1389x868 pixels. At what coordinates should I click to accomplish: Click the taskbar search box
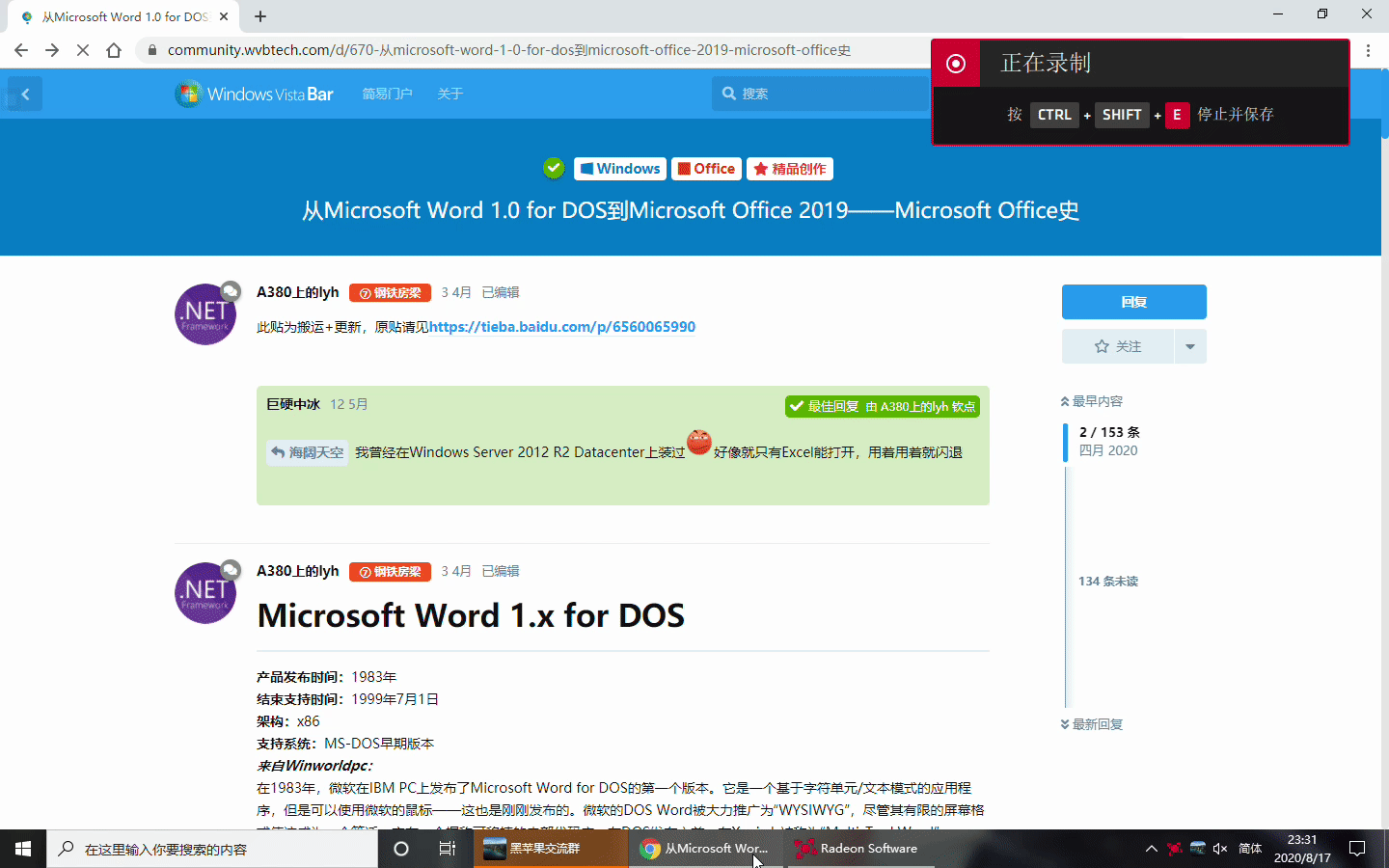click(x=212, y=849)
